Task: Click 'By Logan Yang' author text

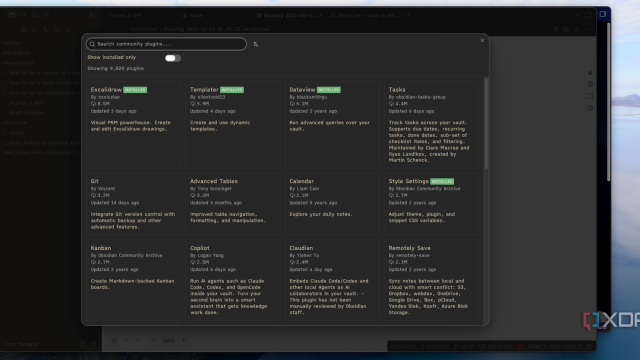Action: point(207,256)
